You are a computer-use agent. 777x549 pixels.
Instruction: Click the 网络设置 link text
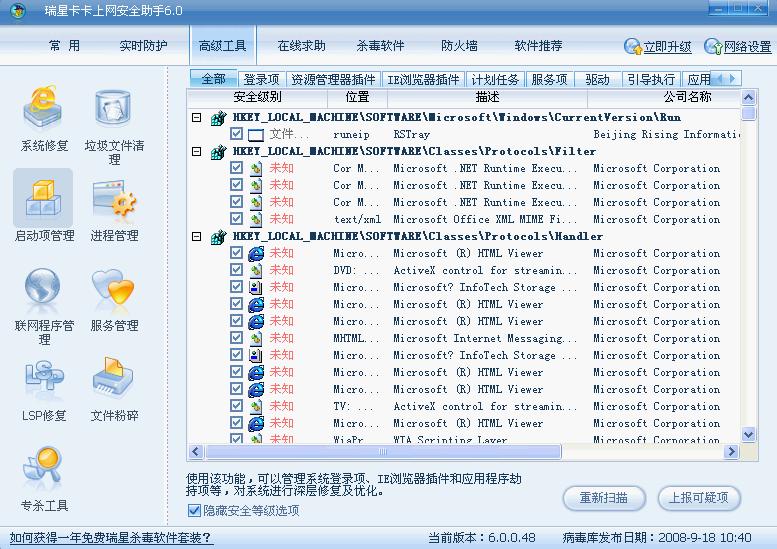tap(748, 47)
